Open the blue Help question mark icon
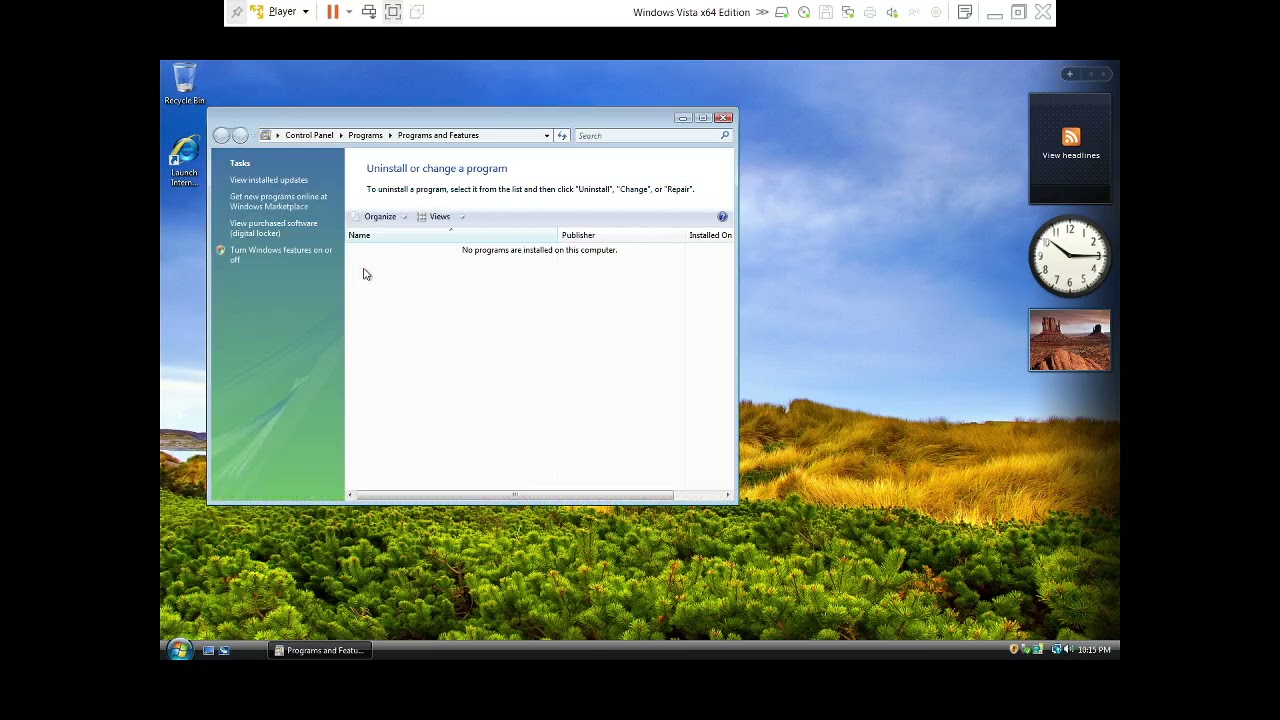 pyautogui.click(x=722, y=216)
